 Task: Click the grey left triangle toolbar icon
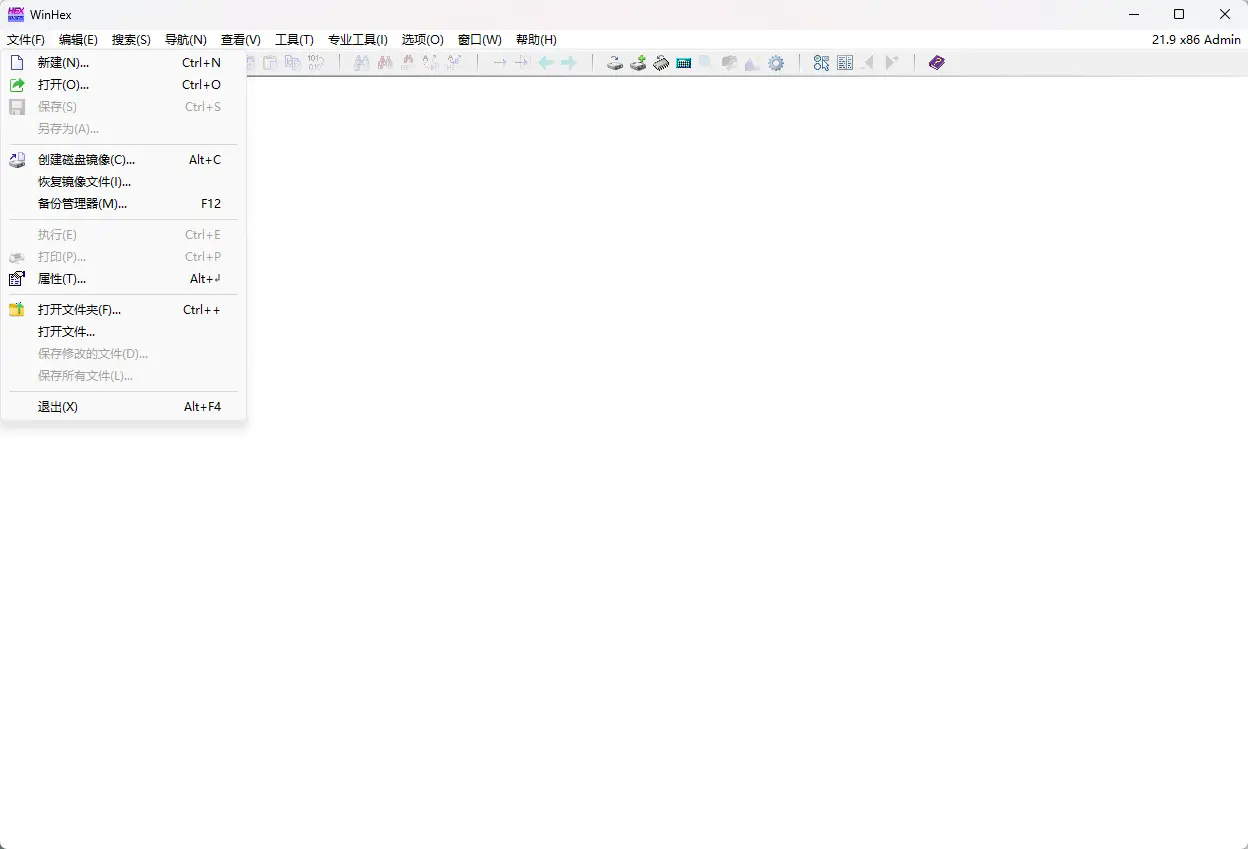click(868, 63)
